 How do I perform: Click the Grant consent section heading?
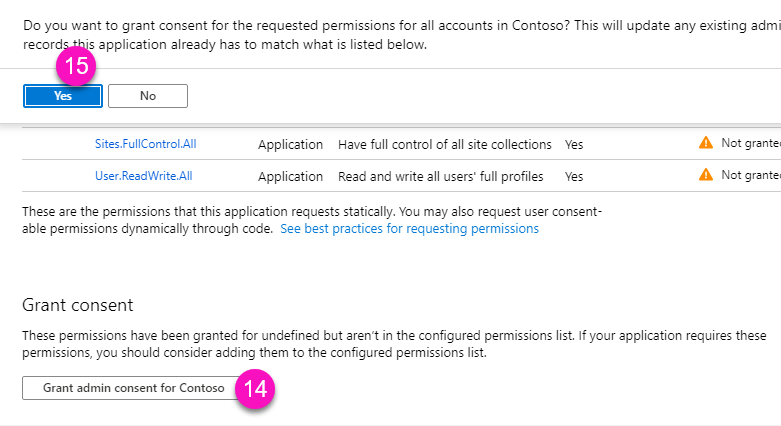77,305
